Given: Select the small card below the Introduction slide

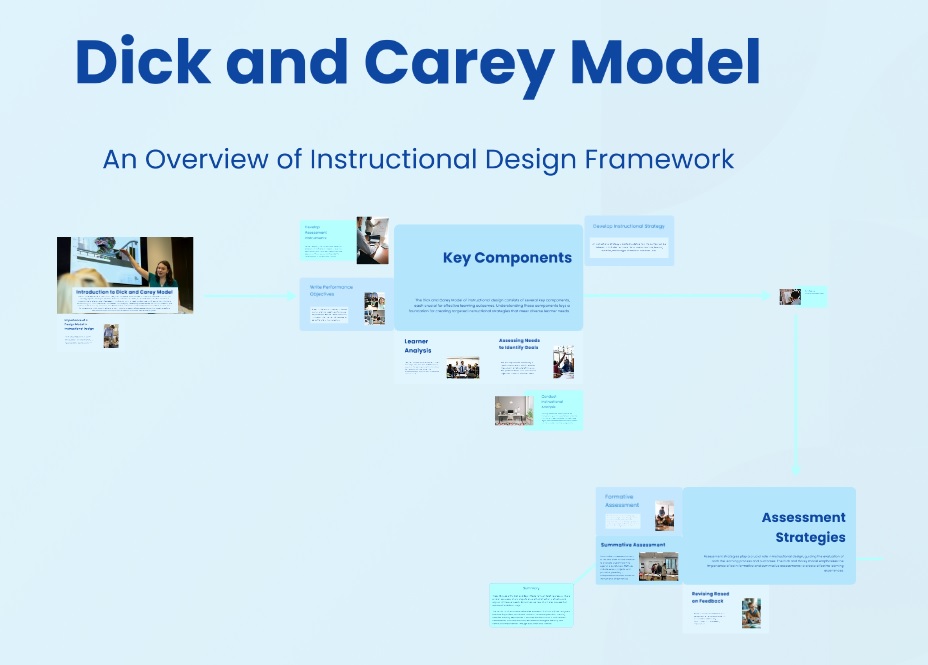Looking at the screenshot, I should (x=90, y=334).
